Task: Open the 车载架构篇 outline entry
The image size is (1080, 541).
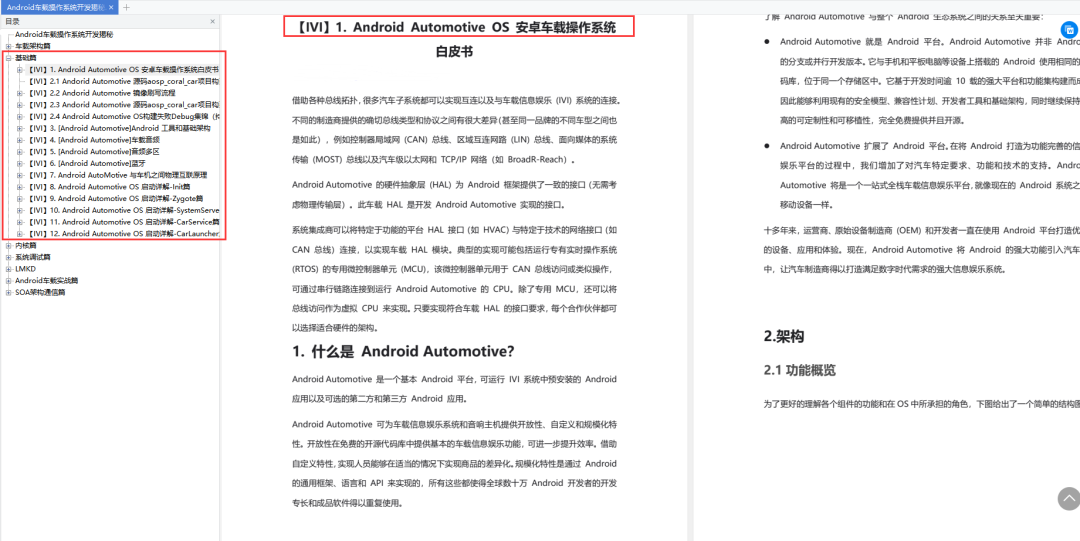Action: (33, 45)
